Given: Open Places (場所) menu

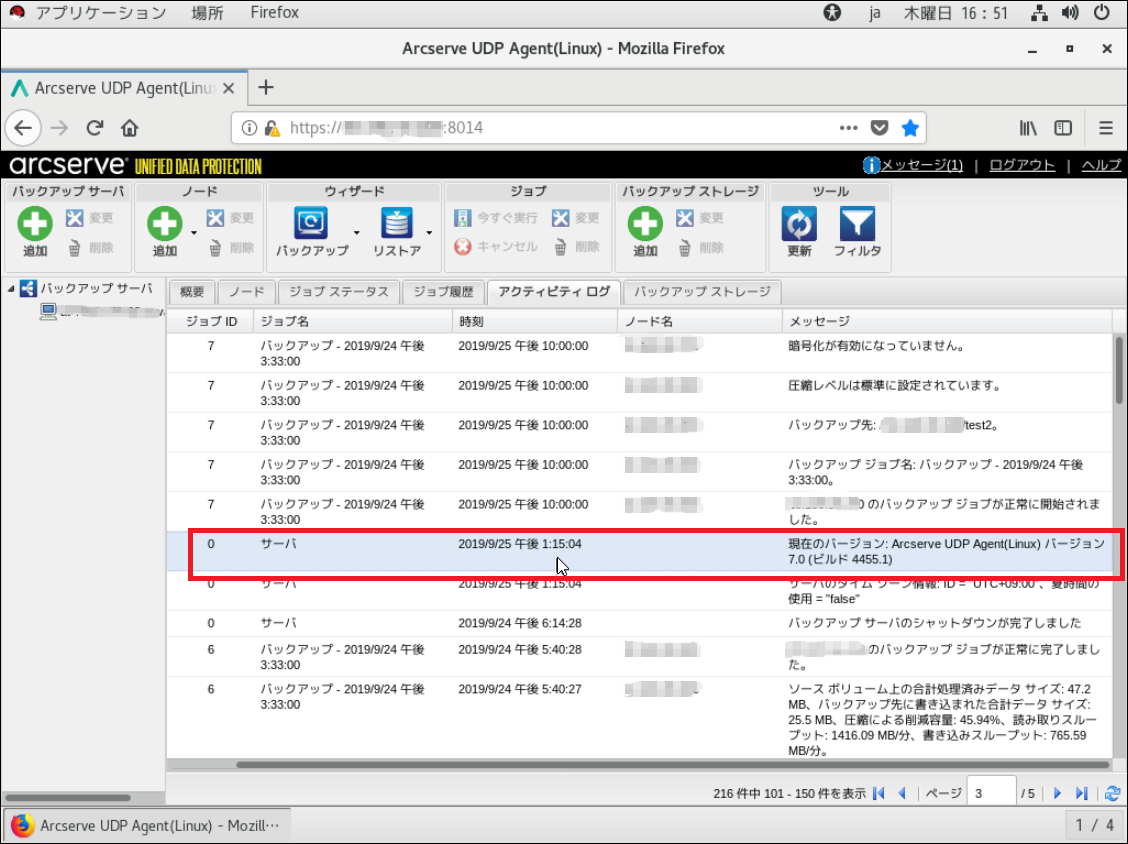Looking at the screenshot, I should [x=207, y=12].
